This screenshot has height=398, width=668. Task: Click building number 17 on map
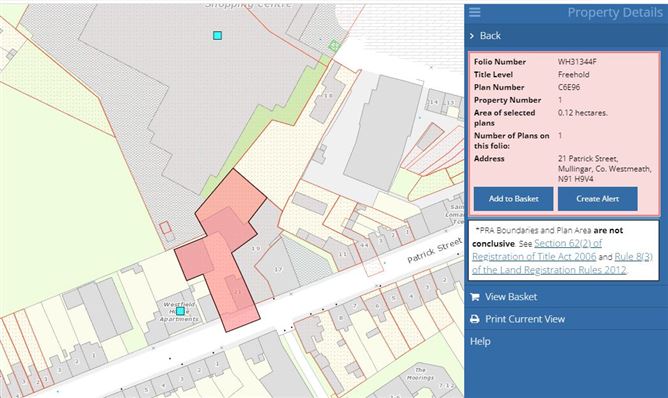pos(278,269)
